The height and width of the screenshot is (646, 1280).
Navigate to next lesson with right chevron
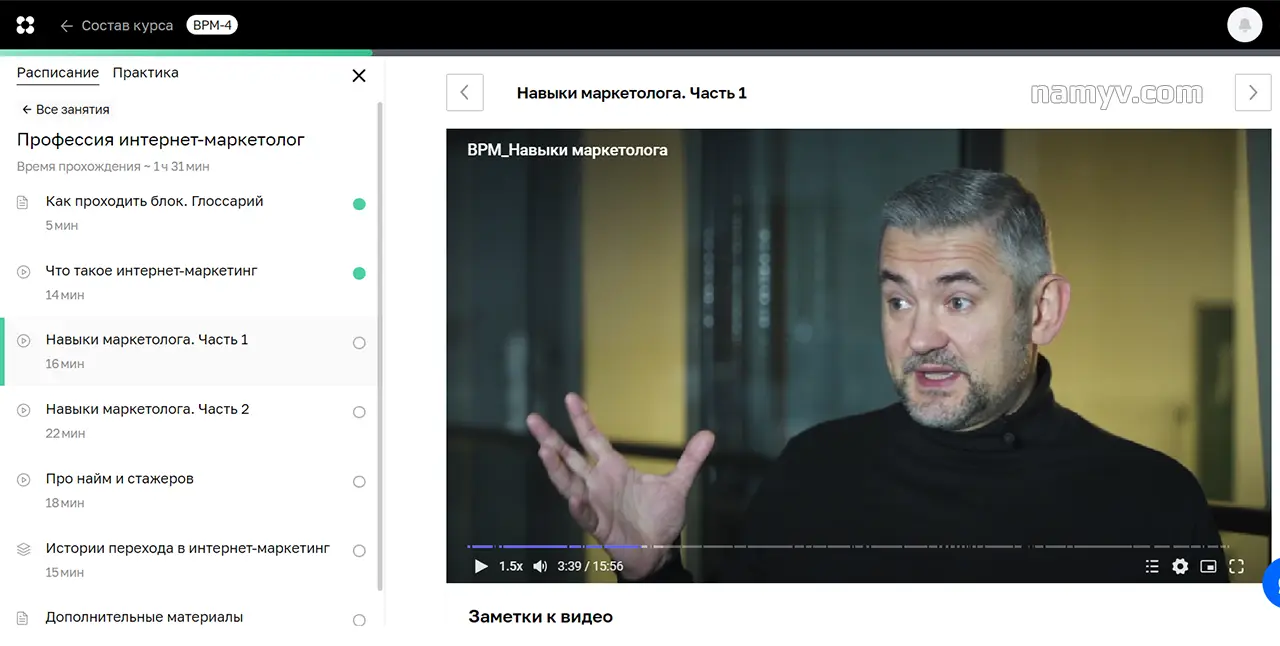1252,92
